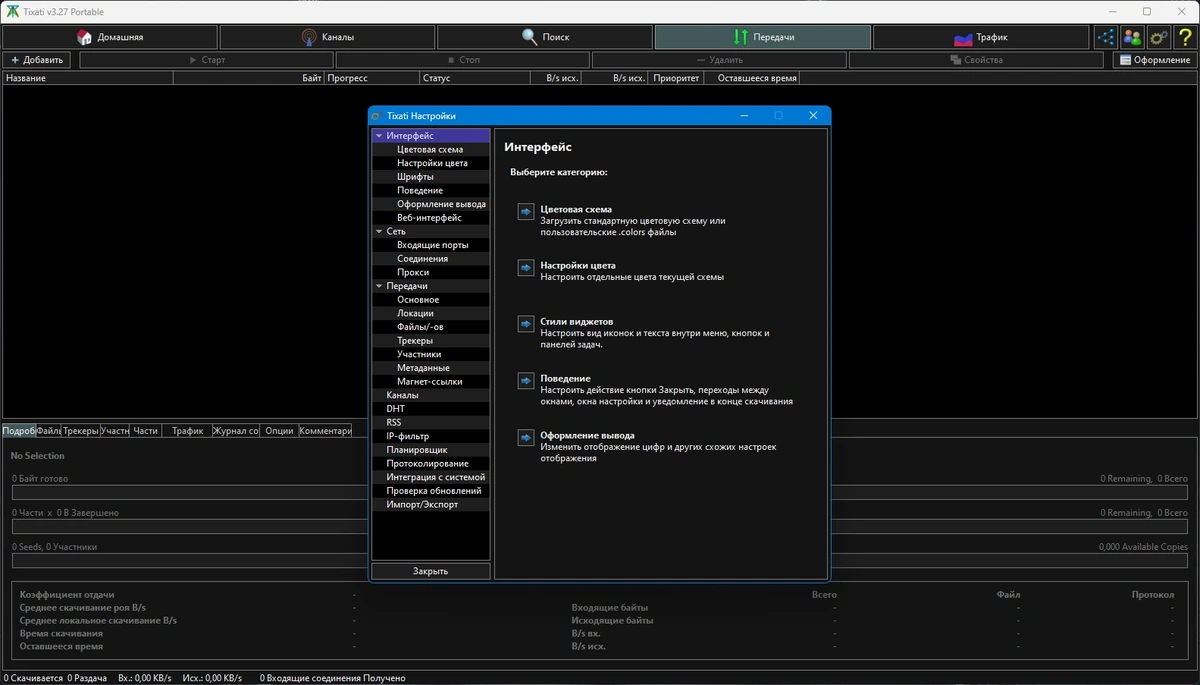The height and width of the screenshot is (685, 1200).
Task: Open the Стили виджетов category link
Action: (577, 321)
